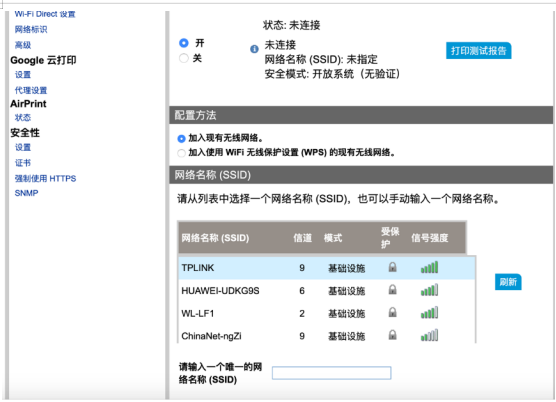This screenshot has width=556, height=402.
Task: Click the 打印测试报告 button
Action: tap(478, 51)
